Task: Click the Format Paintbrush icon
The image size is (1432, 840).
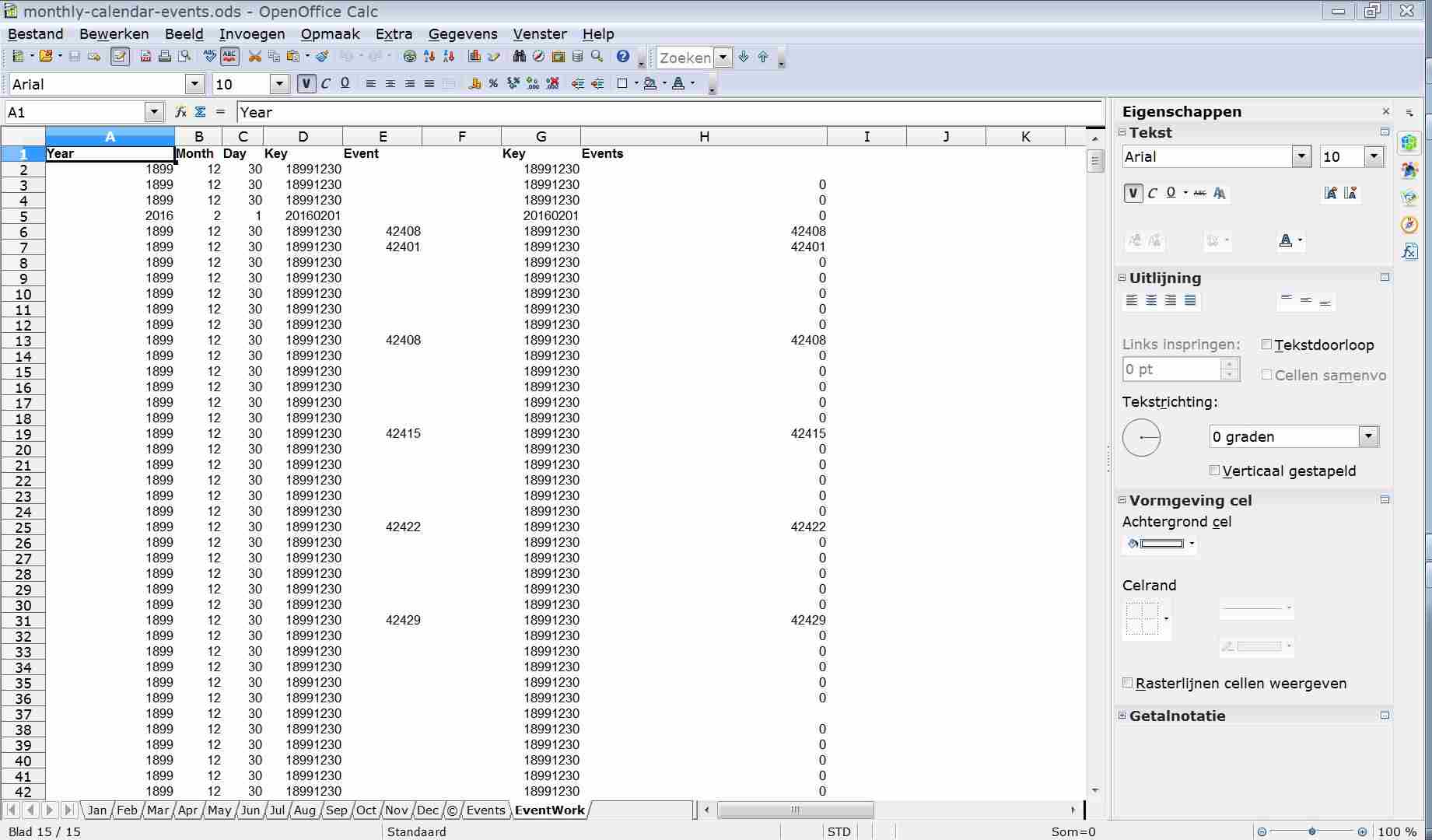Action: coord(322,57)
